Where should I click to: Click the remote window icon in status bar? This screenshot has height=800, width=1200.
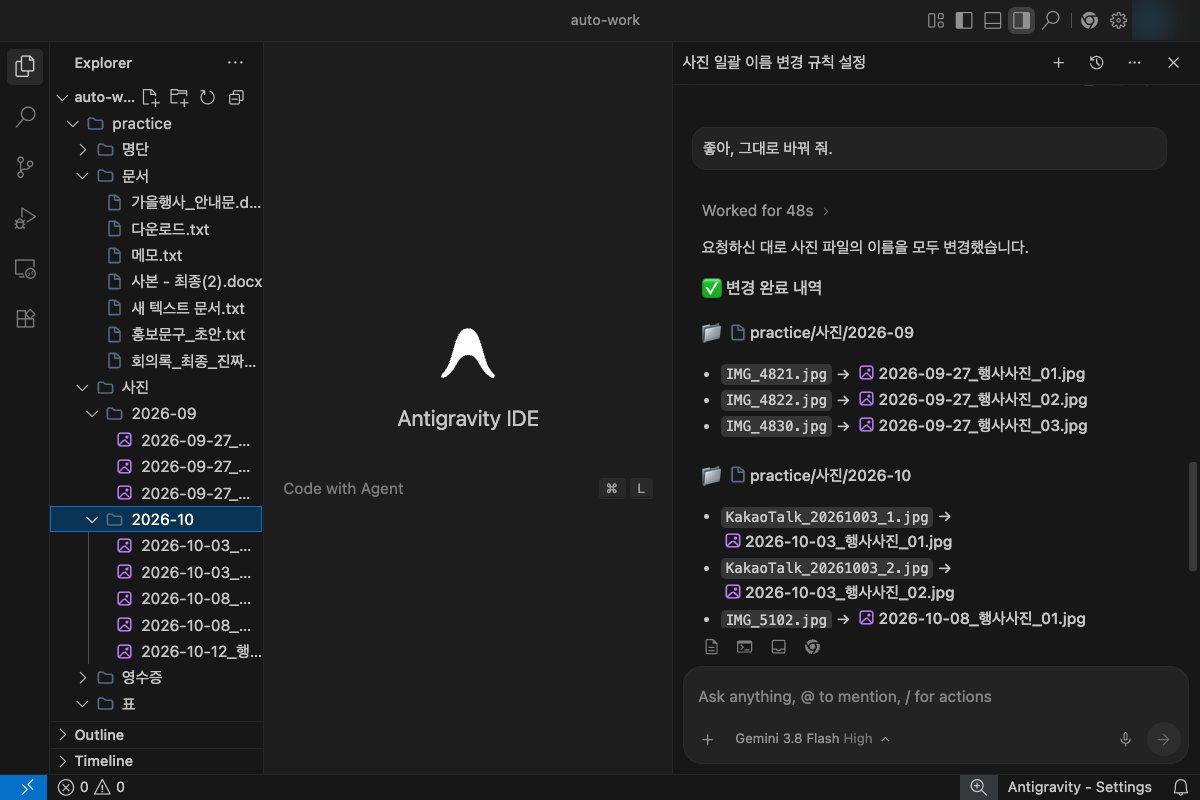[23, 787]
